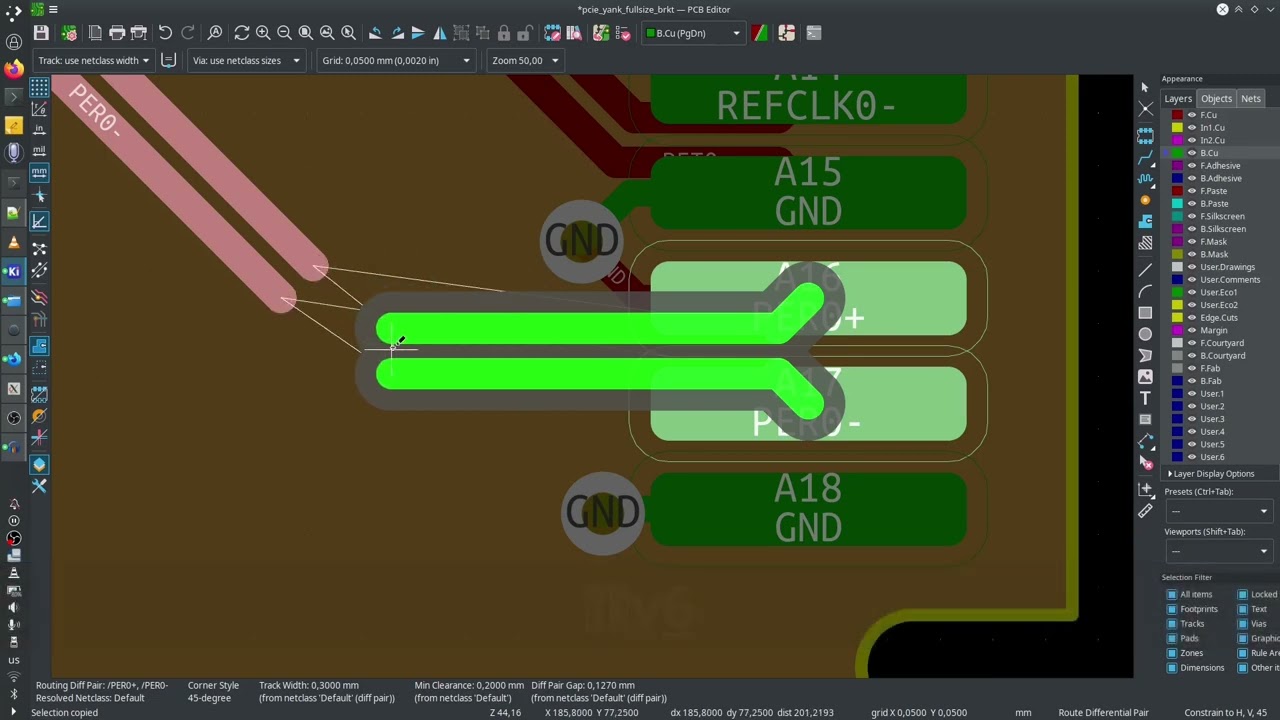Activate the Delete items tool

pyautogui.click(x=1145, y=462)
